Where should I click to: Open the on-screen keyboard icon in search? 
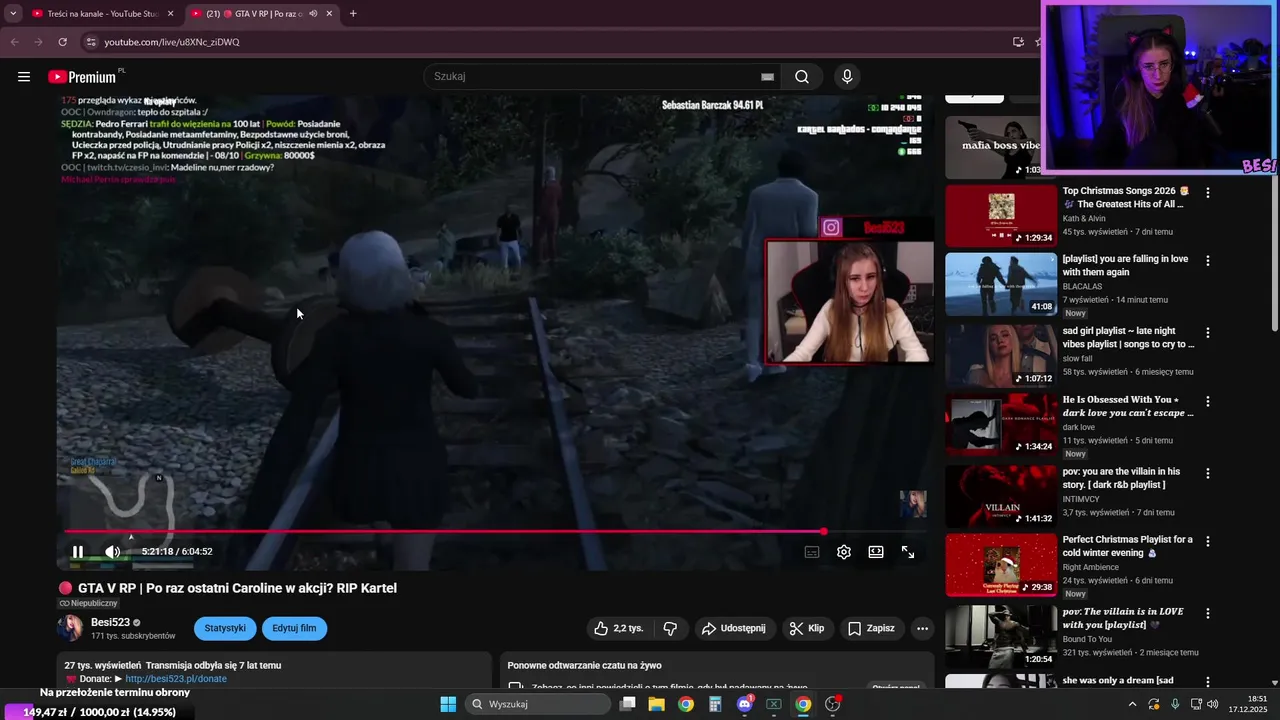point(767,77)
